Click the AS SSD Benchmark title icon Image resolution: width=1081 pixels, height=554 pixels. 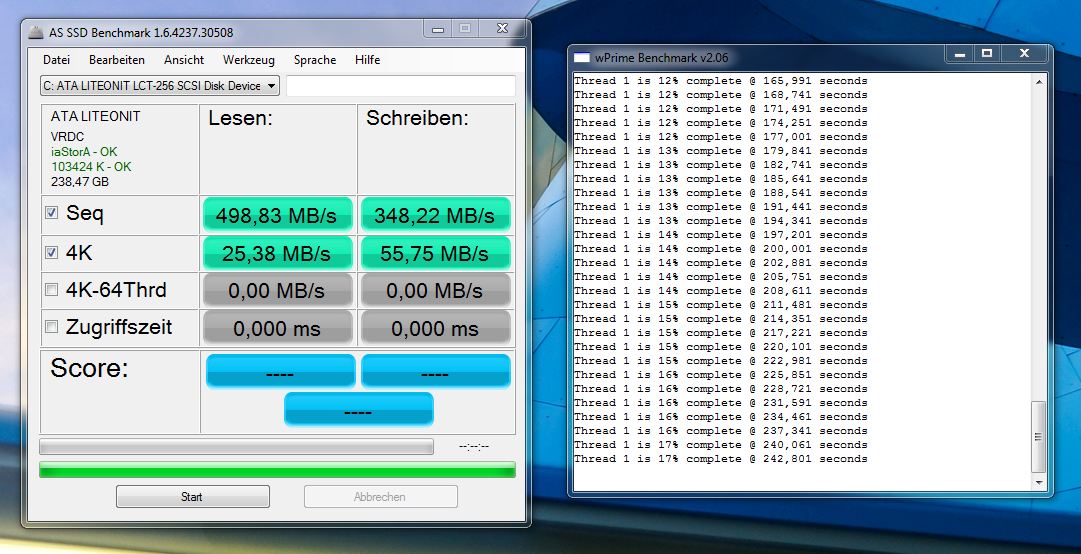(37, 32)
